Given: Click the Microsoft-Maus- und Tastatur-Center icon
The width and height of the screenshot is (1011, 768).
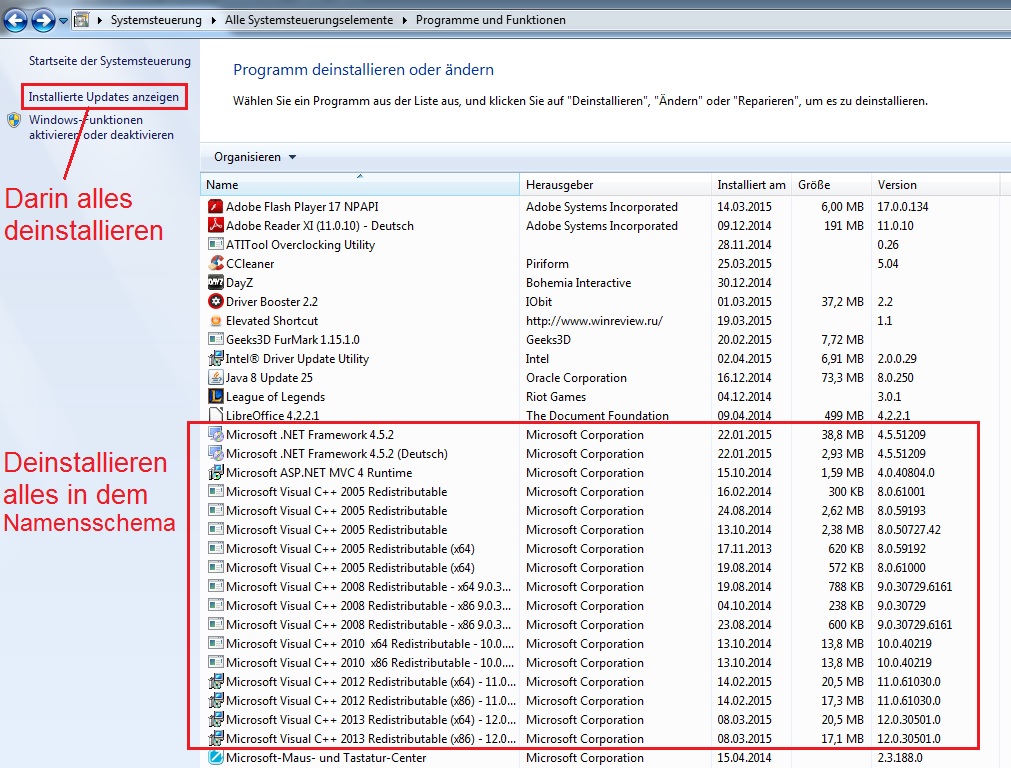Looking at the screenshot, I should [x=215, y=758].
